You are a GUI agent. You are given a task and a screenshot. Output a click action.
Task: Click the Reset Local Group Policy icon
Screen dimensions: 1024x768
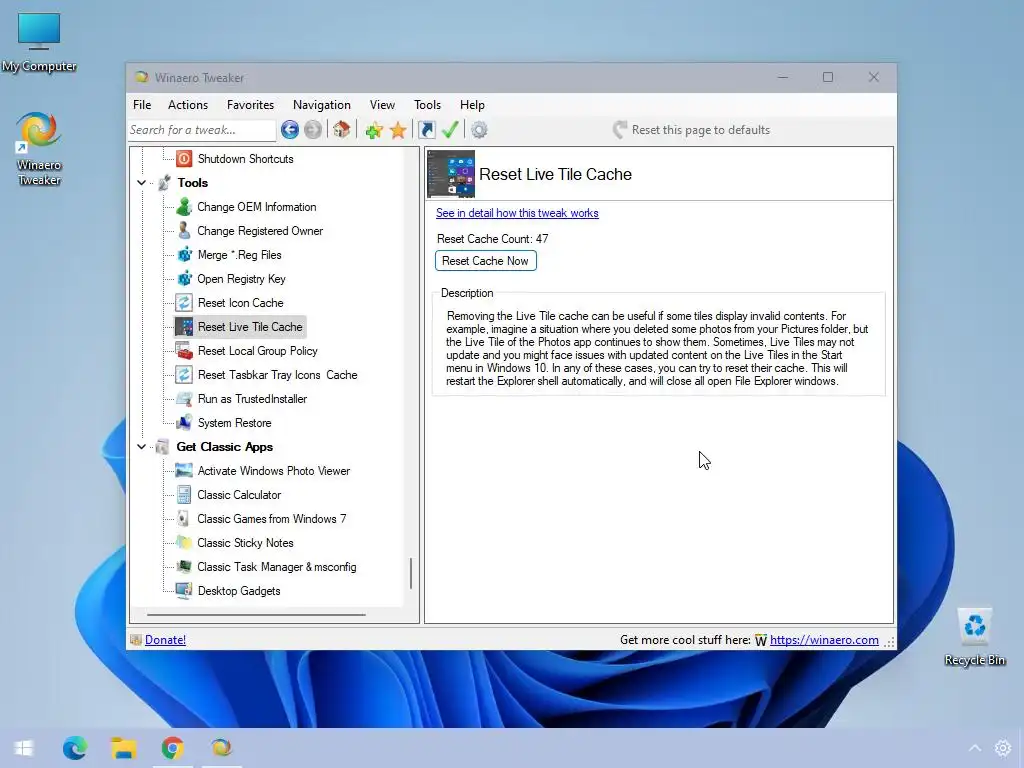(184, 351)
